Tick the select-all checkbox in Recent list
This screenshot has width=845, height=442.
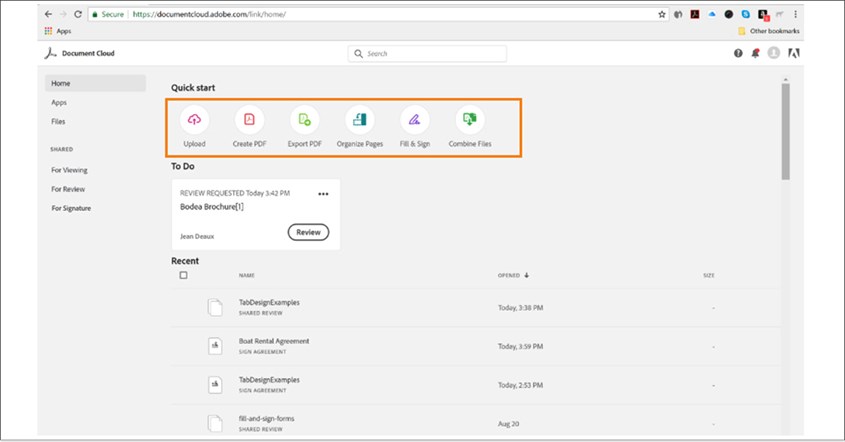(x=183, y=275)
